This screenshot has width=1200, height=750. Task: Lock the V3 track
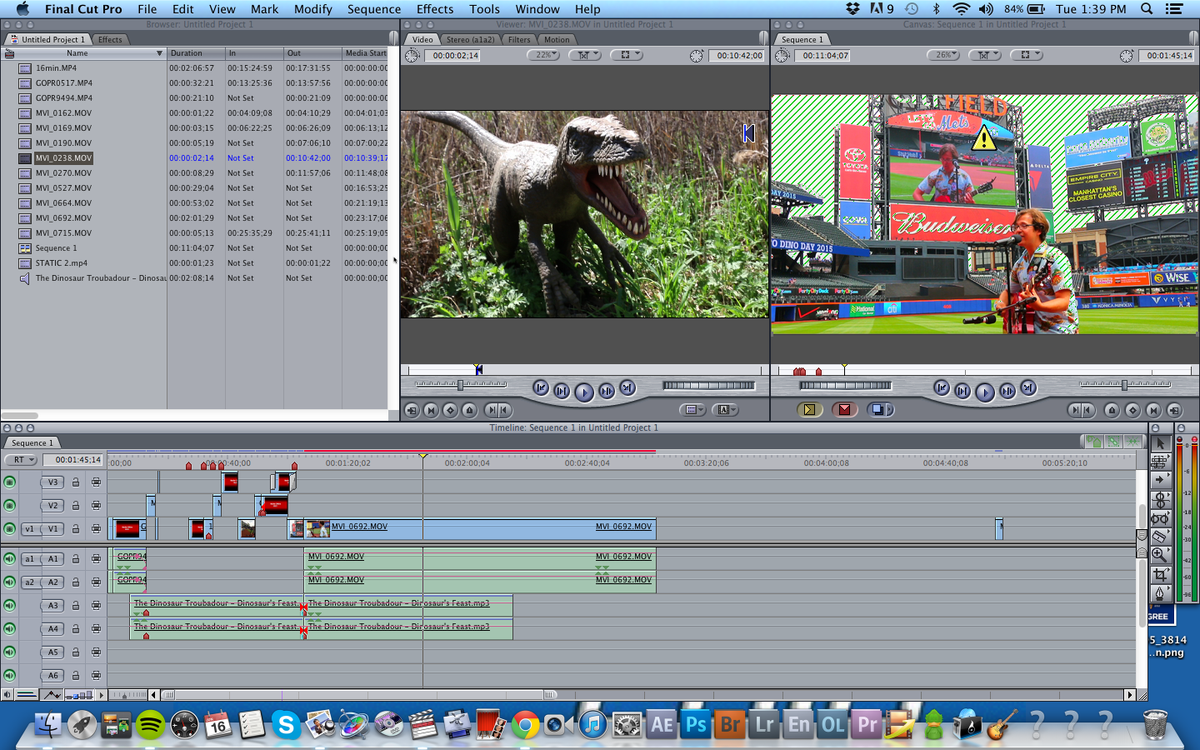click(x=75, y=482)
